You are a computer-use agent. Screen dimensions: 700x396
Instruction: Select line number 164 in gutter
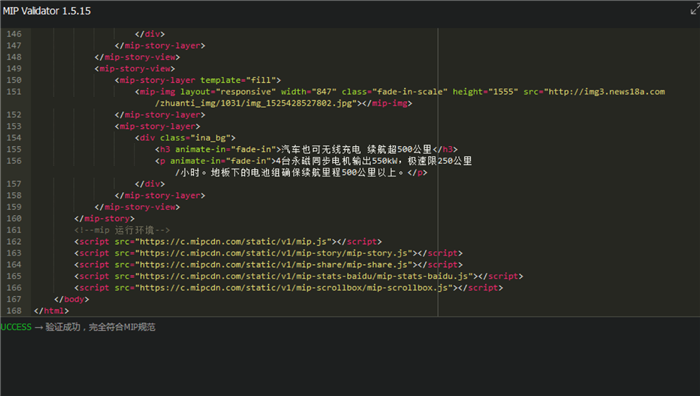pos(14,265)
